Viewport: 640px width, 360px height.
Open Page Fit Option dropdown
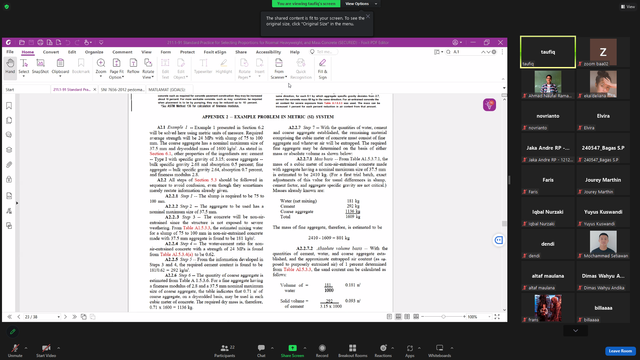116,68
